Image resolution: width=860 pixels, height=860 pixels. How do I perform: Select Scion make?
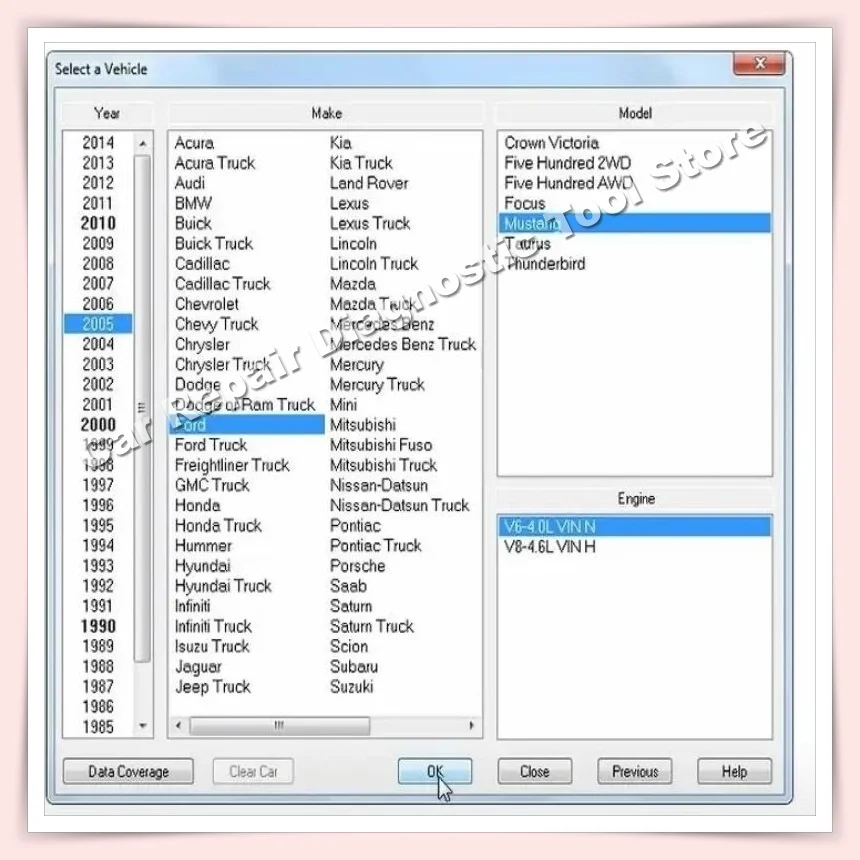(x=349, y=646)
